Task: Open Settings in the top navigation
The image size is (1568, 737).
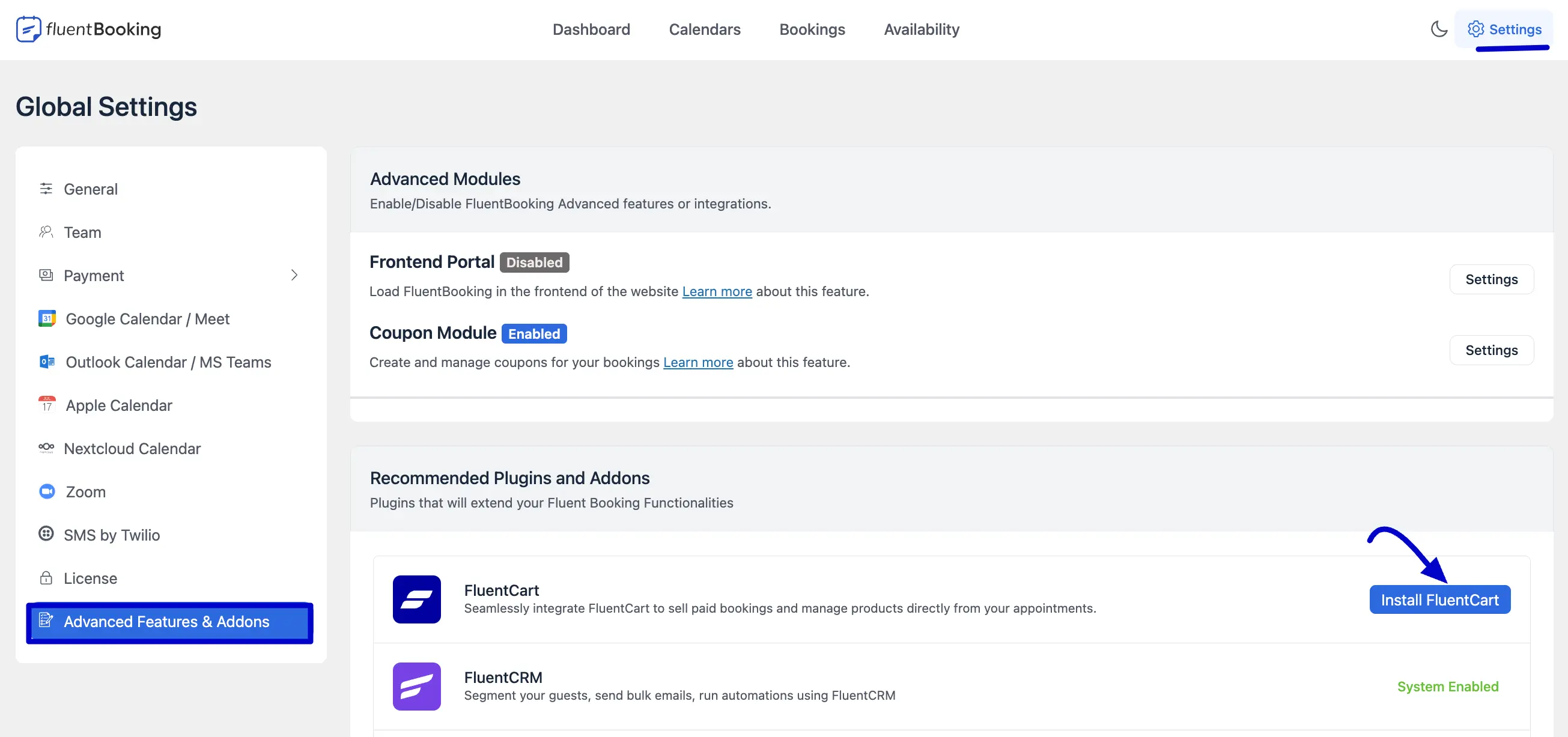Action: (x=1504, y=29)
